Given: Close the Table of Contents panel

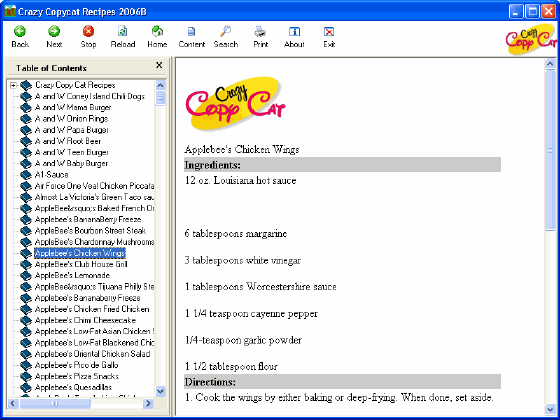Looking at the screenshot, I should tap(159, 65).
